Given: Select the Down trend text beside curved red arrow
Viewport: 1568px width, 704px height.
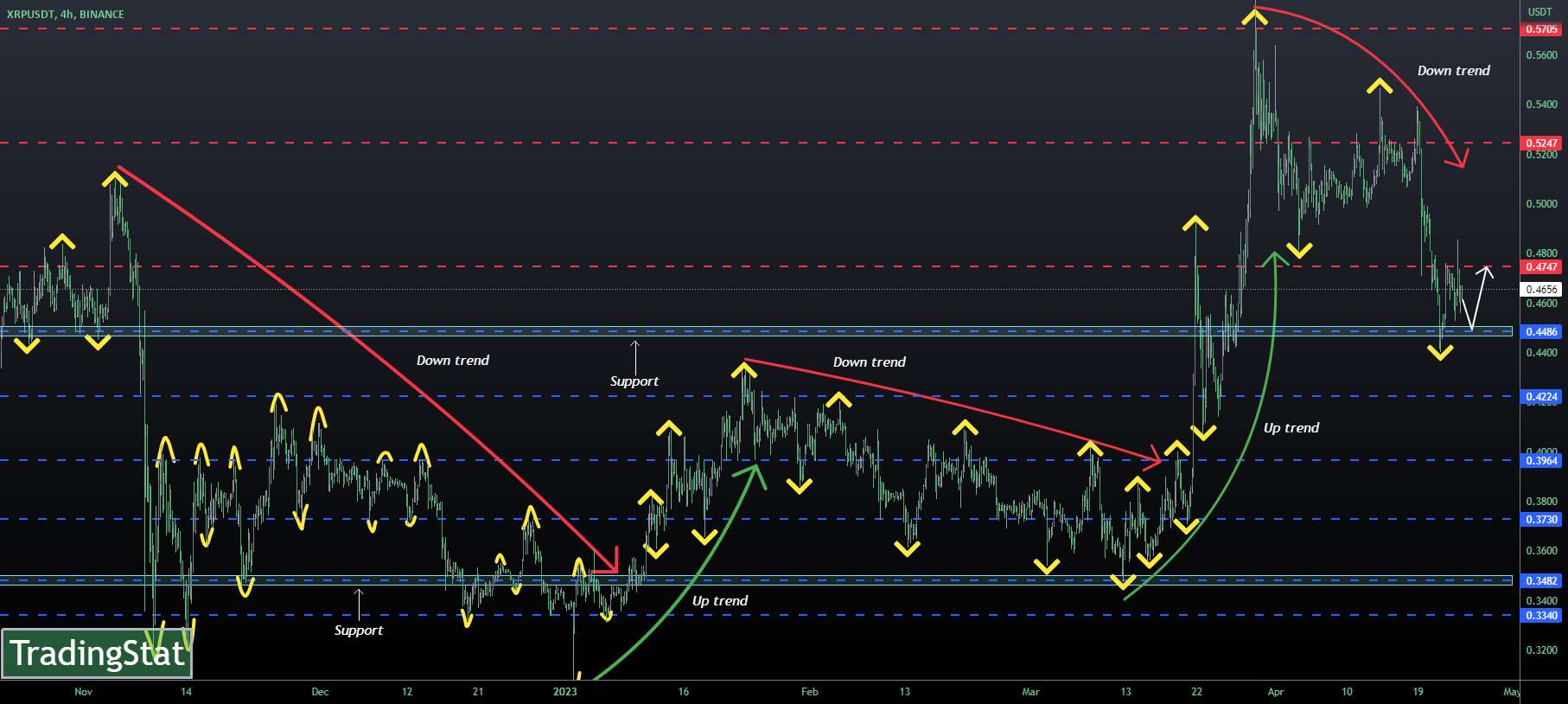Looking at the screenshot, I should pyautogui.click(x=1453, y=71).
